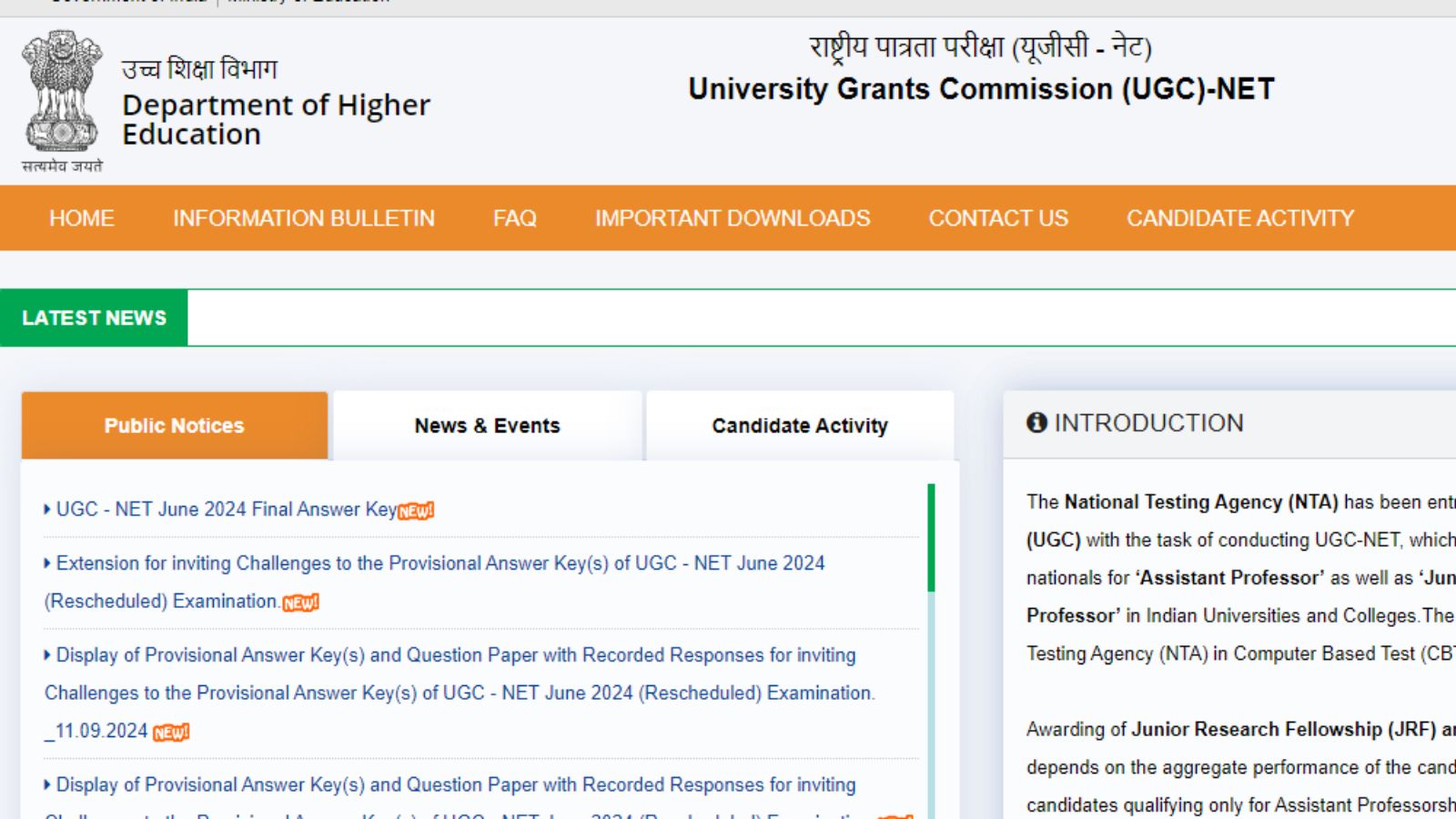The width and height of the screenshot is (1456, 819).
Task: Click the NEW badge beside the 11.09.2024 notice
Action: click(172, 730)
